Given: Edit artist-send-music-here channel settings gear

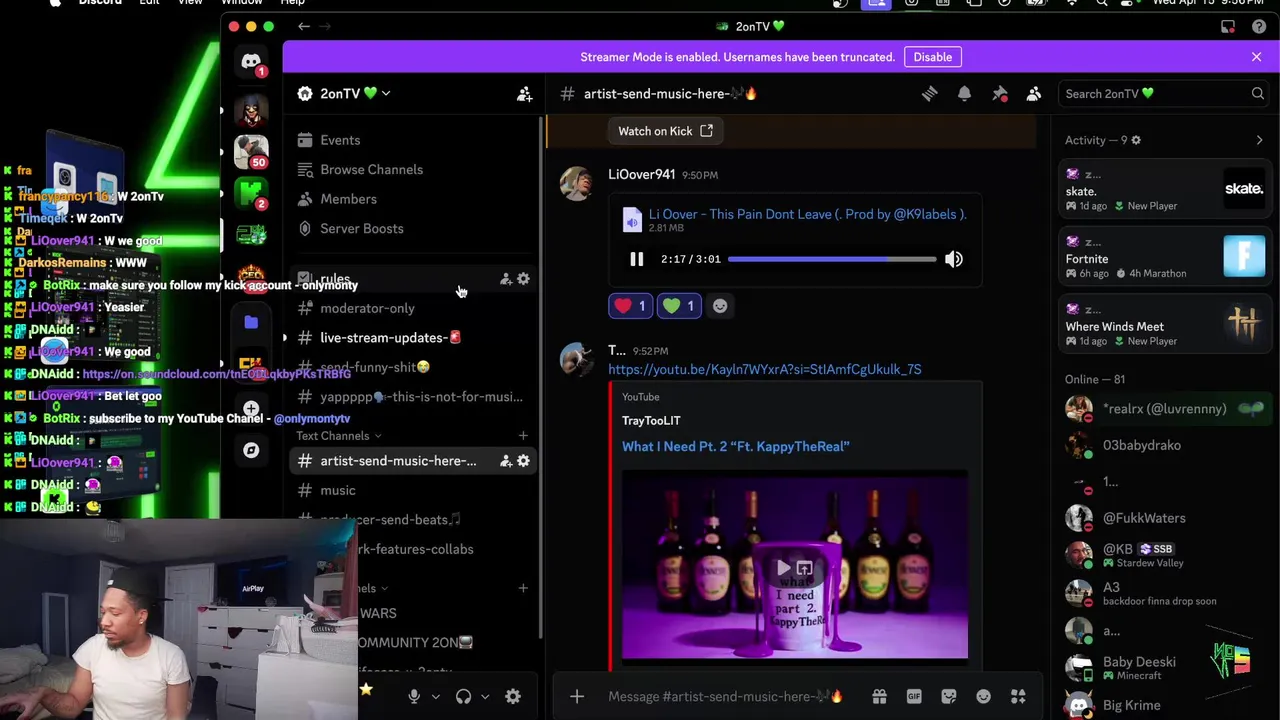Looking at the screenshot, I should (523, 461).
